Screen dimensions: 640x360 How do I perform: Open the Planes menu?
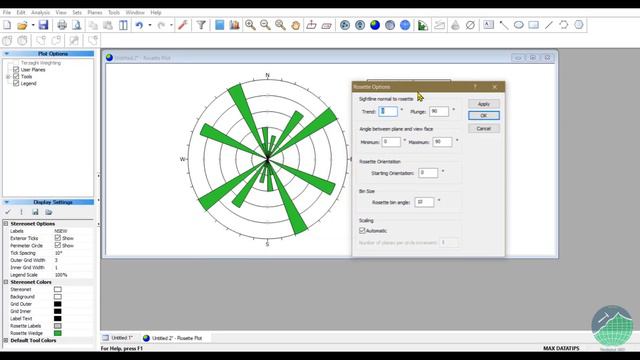pos(95,13)
